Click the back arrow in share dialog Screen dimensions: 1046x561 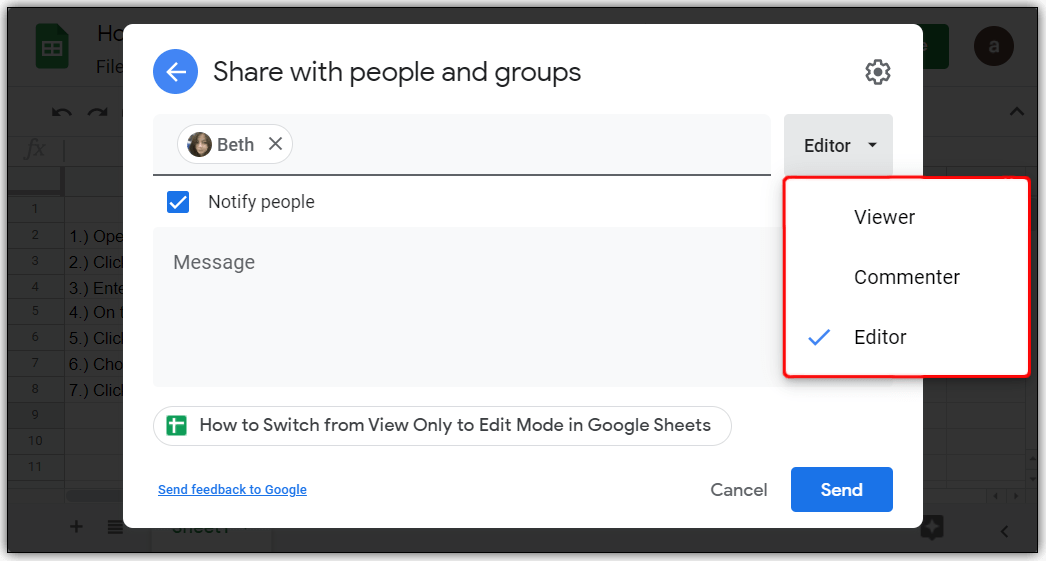click(x=175, y=72)
